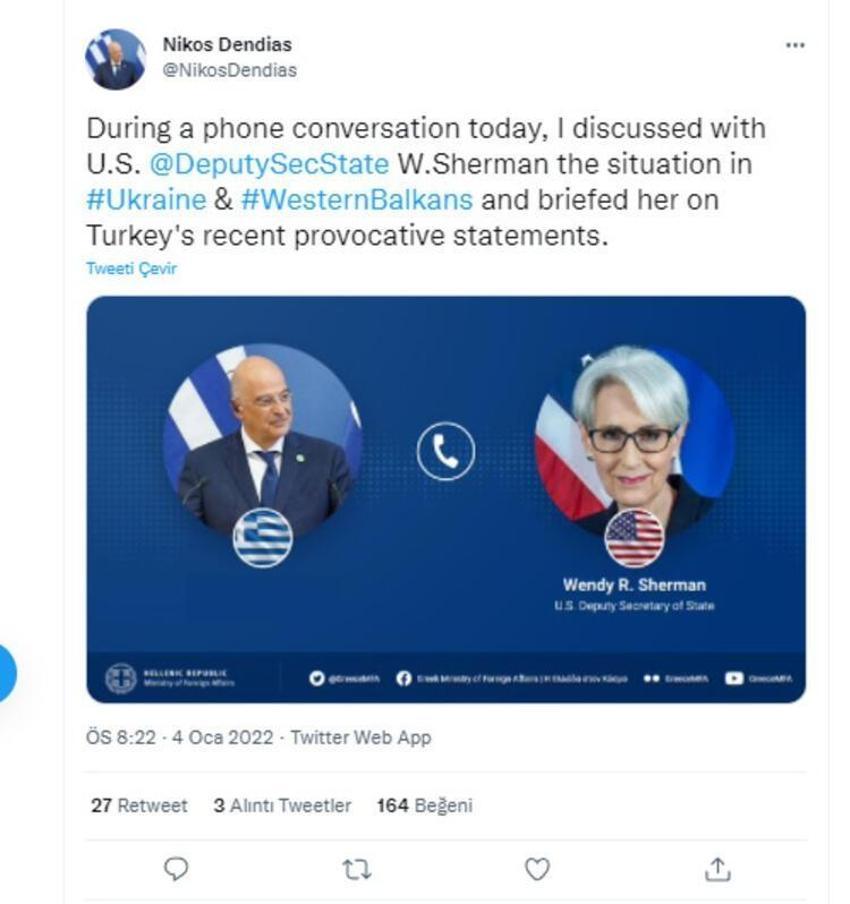Click the phone handset icon in image
Viewport: 850px width, 904px height.
pos(446,451)
